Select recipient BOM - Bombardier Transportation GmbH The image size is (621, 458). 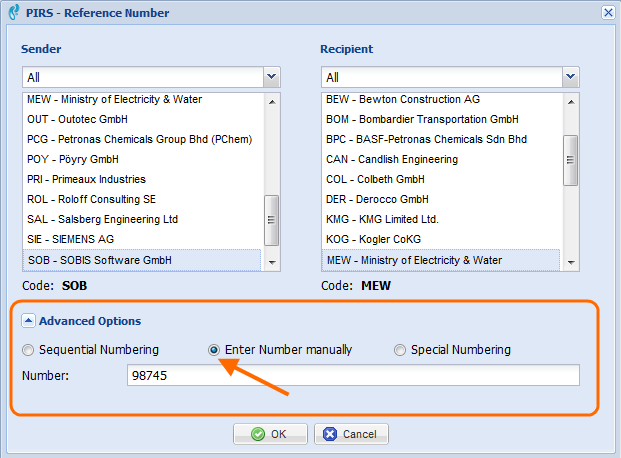442,119
